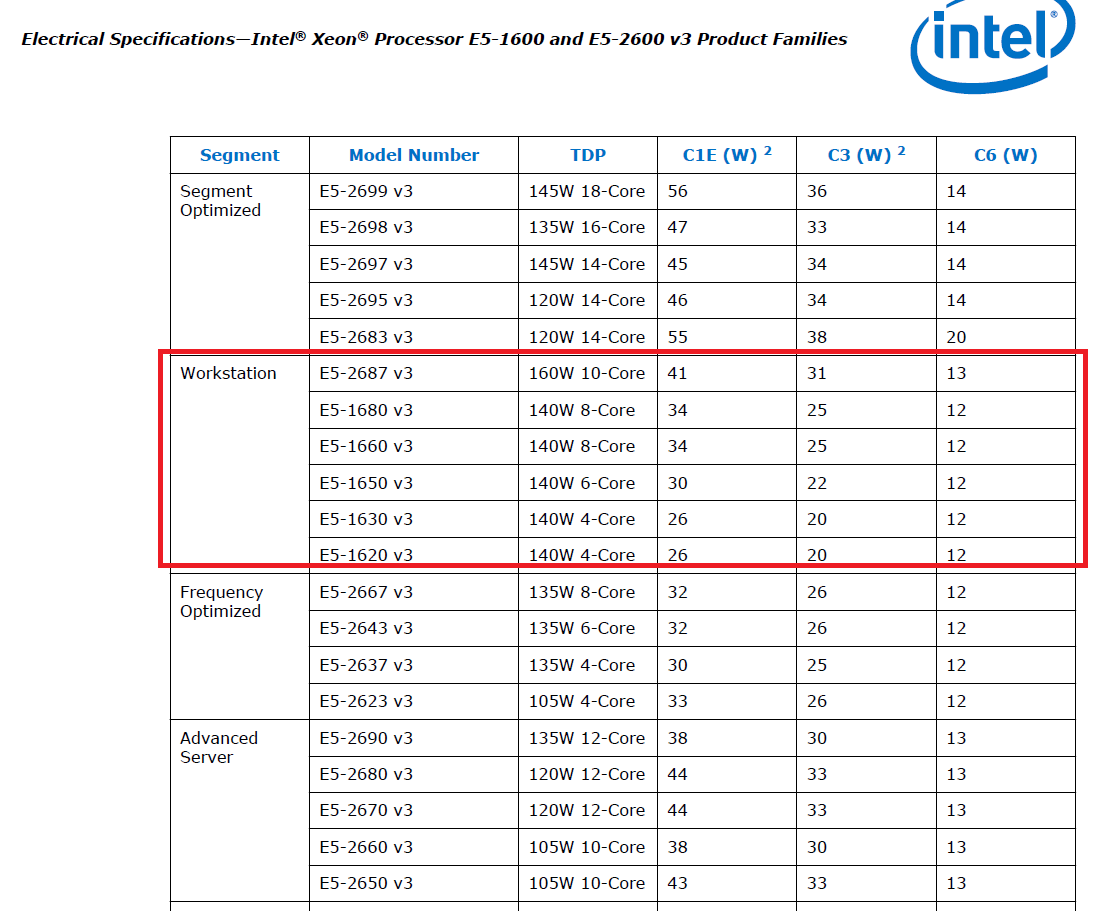
Task: Click the C1E (W) column header
Action: (x=727, y=155)
